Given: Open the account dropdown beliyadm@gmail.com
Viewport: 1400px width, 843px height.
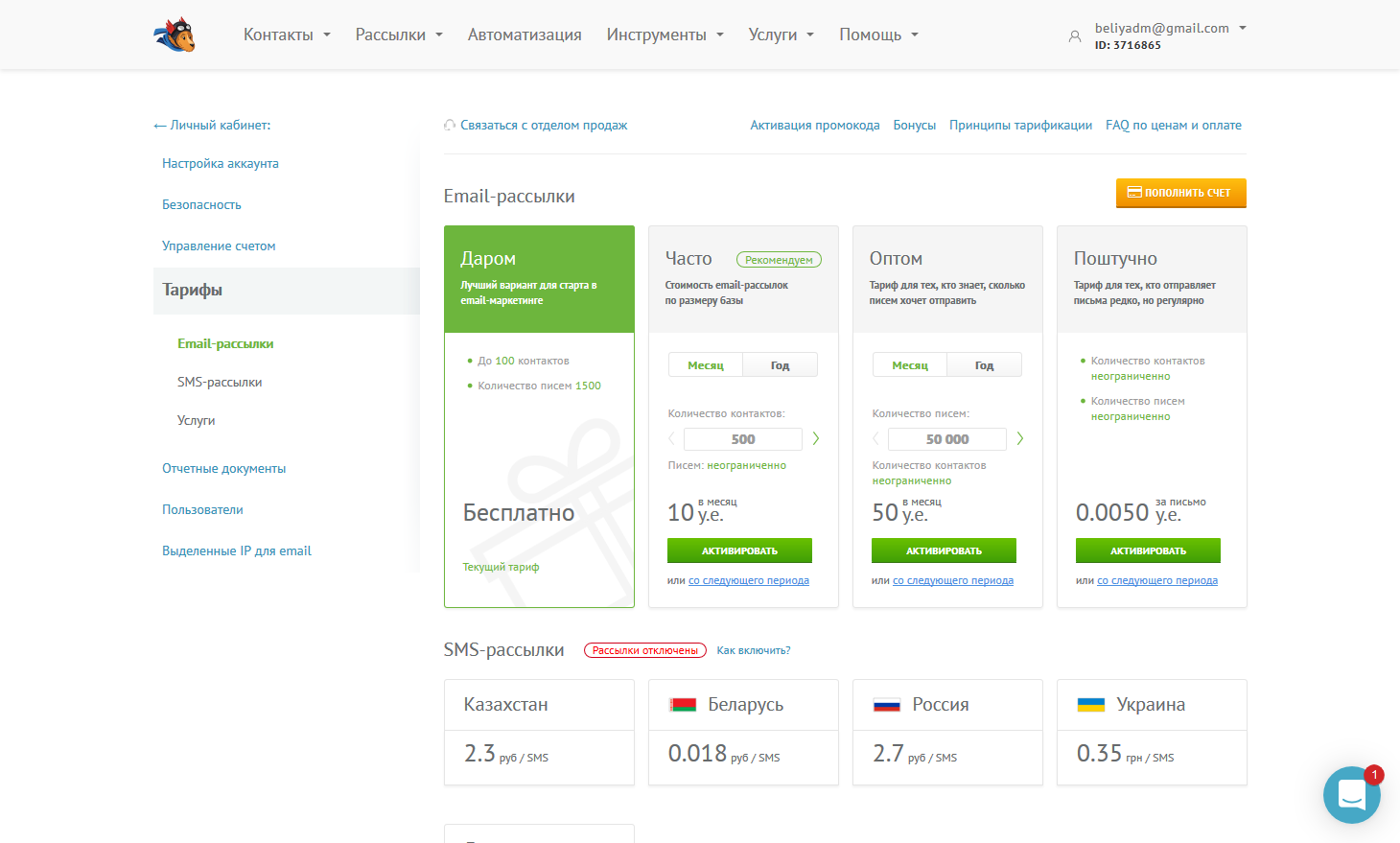Looking at the screenshot, I should click(x=1170, y=29).
